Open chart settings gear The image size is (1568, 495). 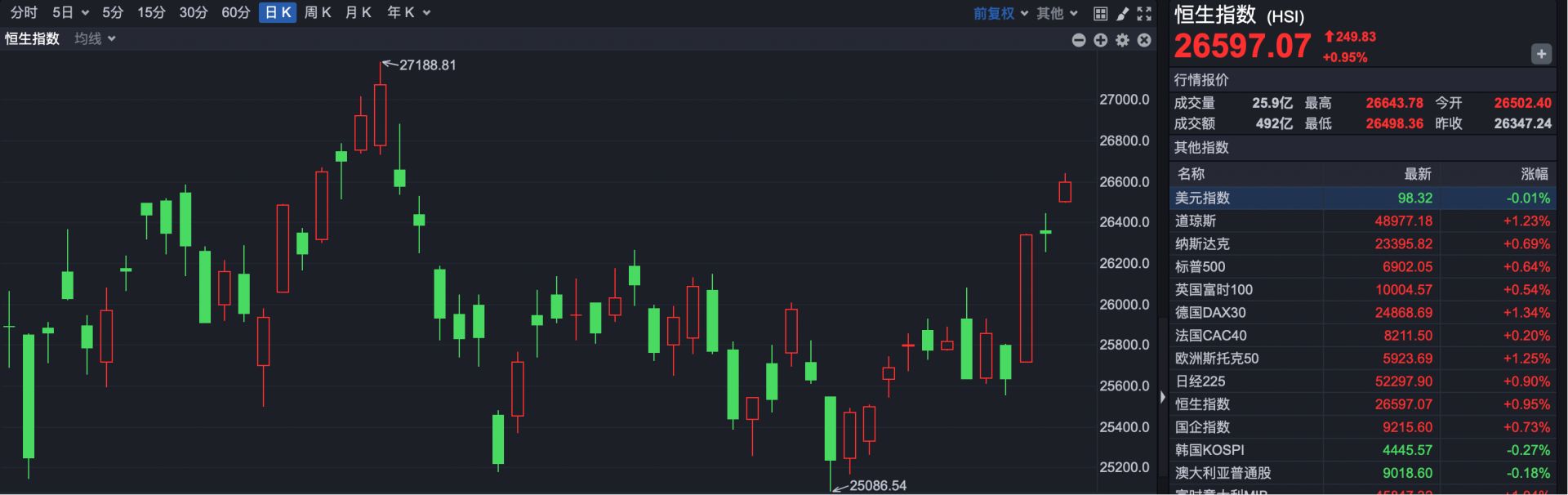click(x=1123, y=40)
